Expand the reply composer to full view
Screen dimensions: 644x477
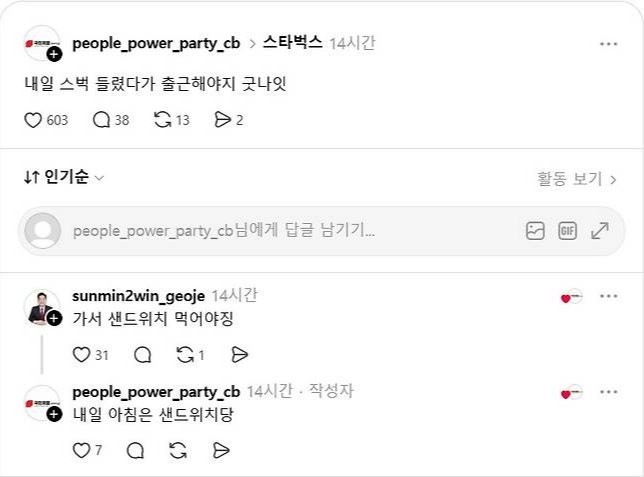click(600, 230)
